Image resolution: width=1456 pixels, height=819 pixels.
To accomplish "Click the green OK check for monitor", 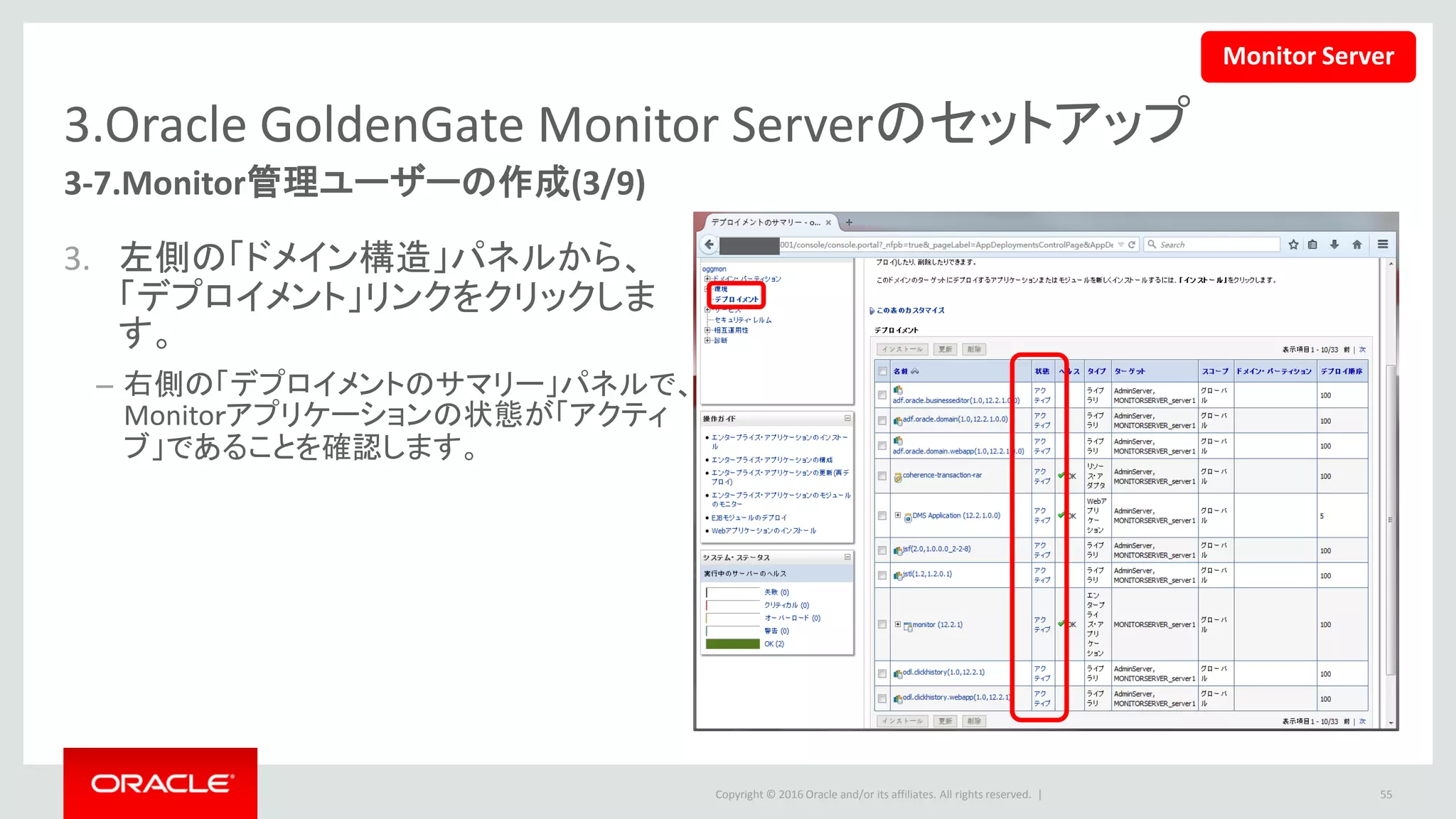I will [1061, 623].
